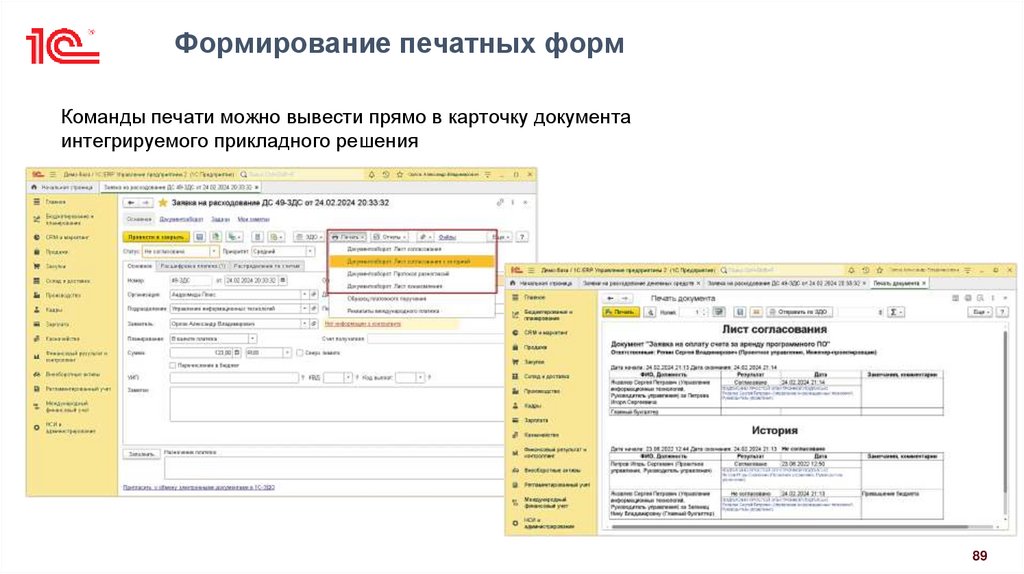Choose Образец платежного поручения from the Печать menu

click(411, 298)
